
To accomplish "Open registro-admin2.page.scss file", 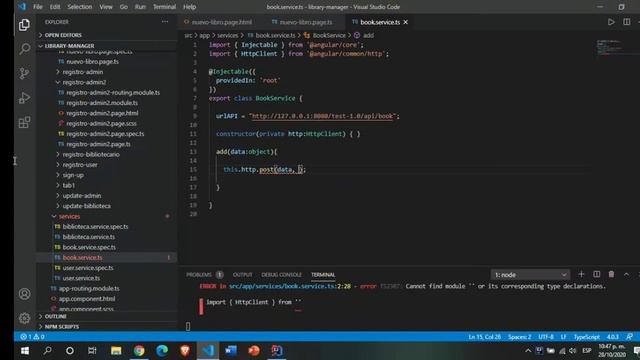I will tap(101, 123).
